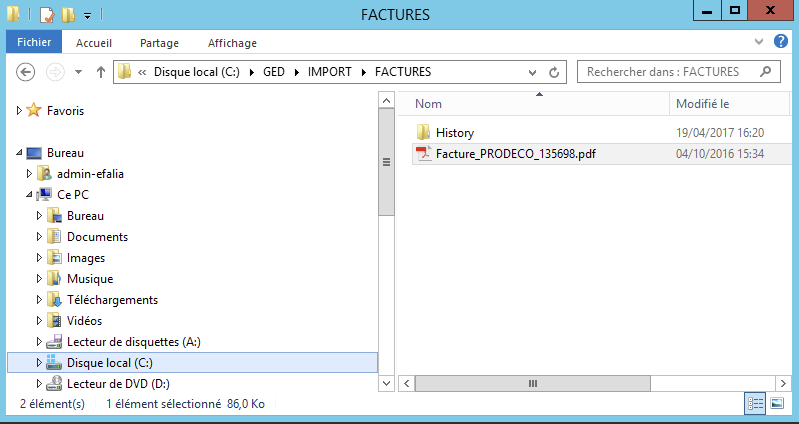
Task: Switch to details view layout
Action: pos(755,403)
